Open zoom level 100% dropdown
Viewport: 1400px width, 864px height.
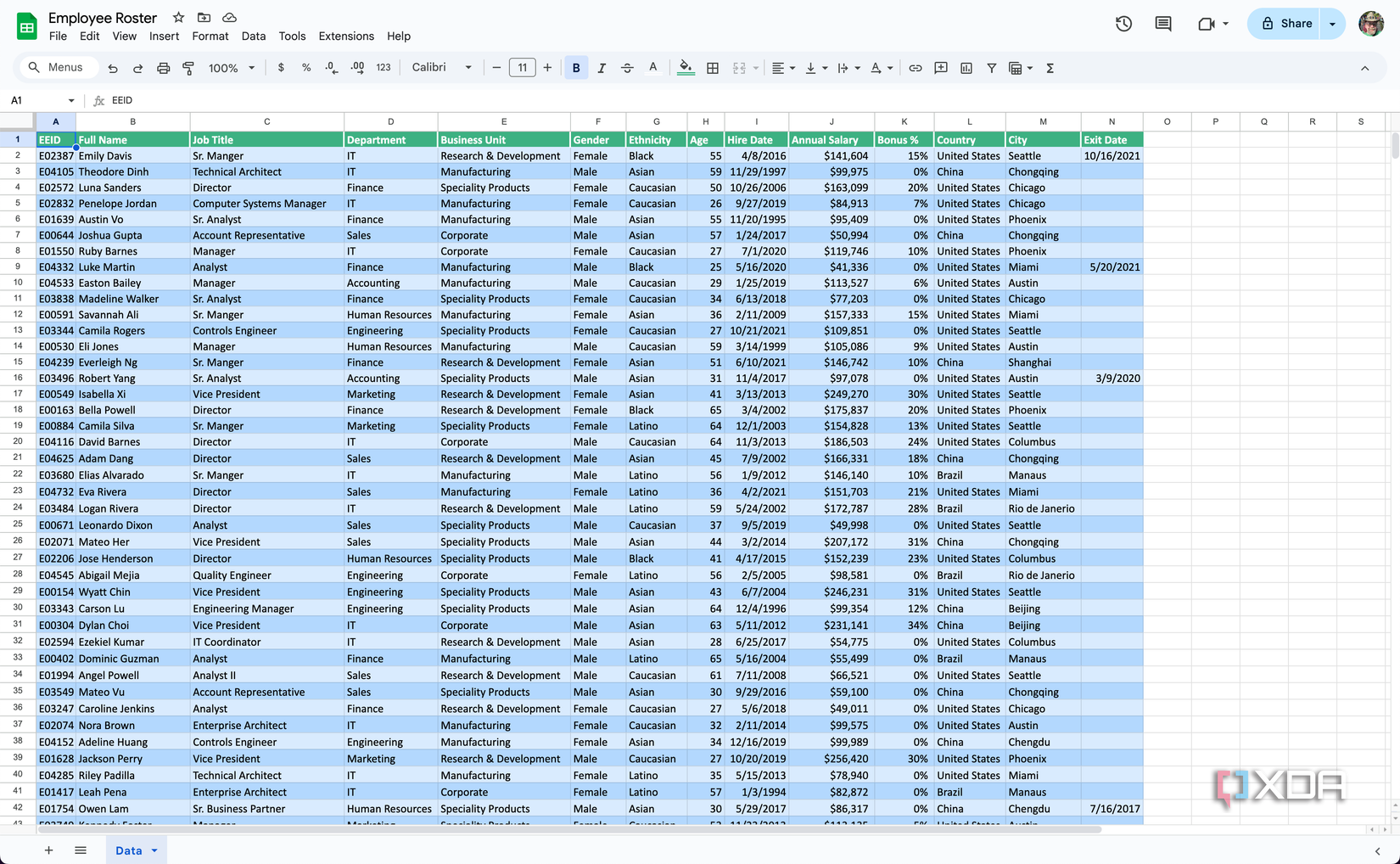pos(232,68)
